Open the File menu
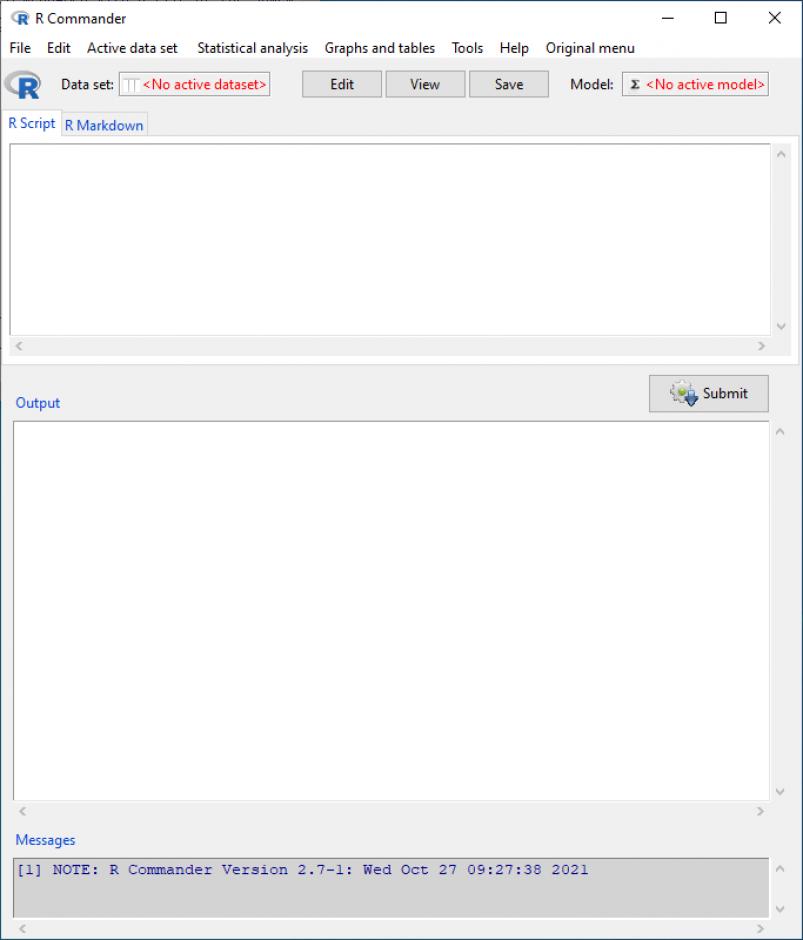 point(20,48)
